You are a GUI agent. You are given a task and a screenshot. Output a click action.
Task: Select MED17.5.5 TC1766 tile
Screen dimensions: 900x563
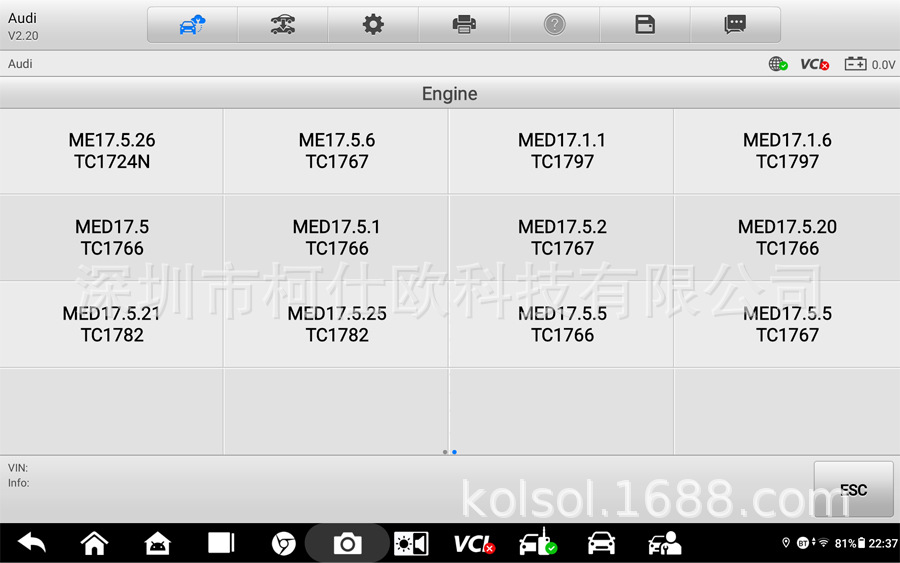coord(562,324)
